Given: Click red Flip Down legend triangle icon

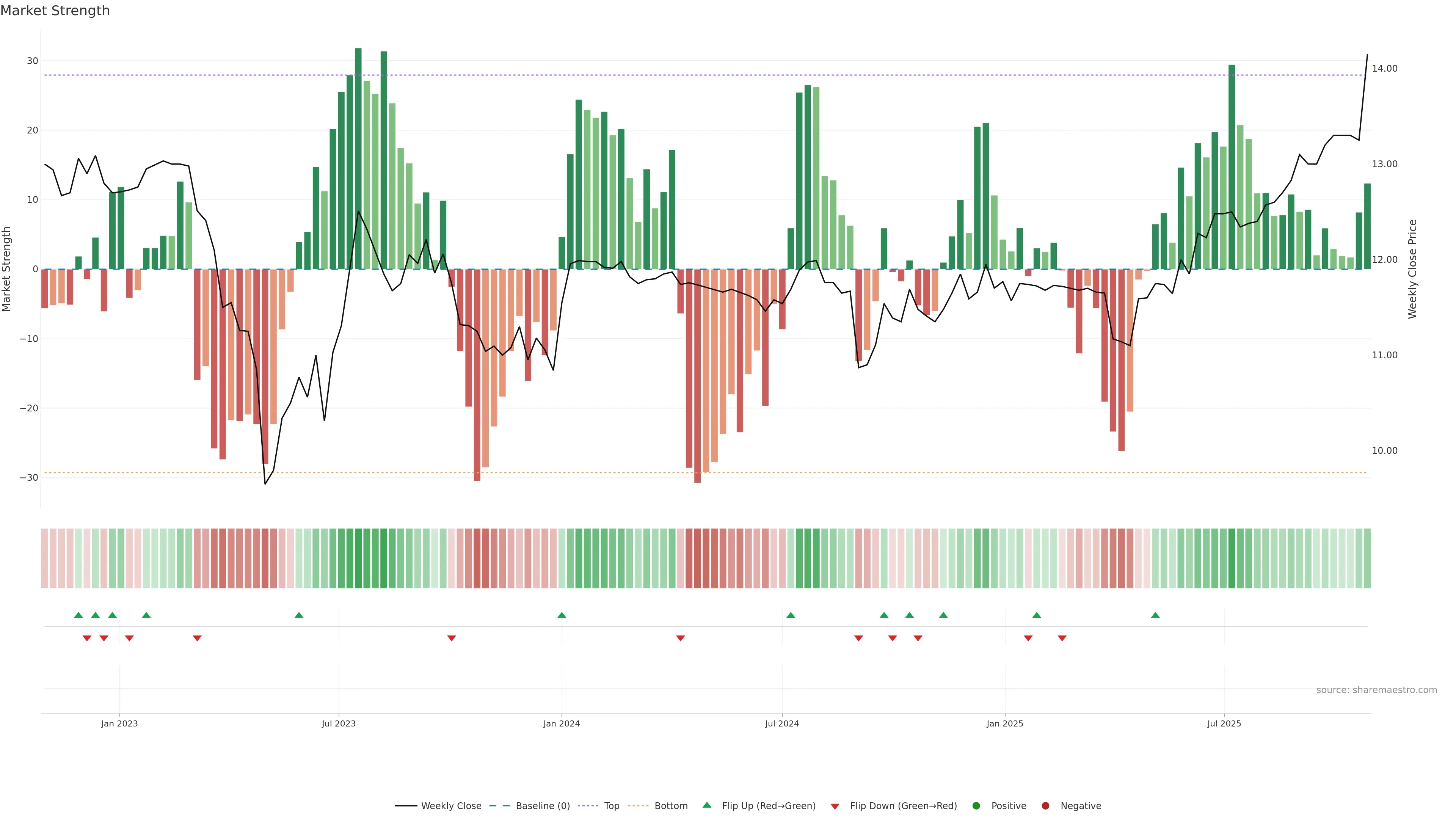Looking at the screenshot, I should [835, 806].
